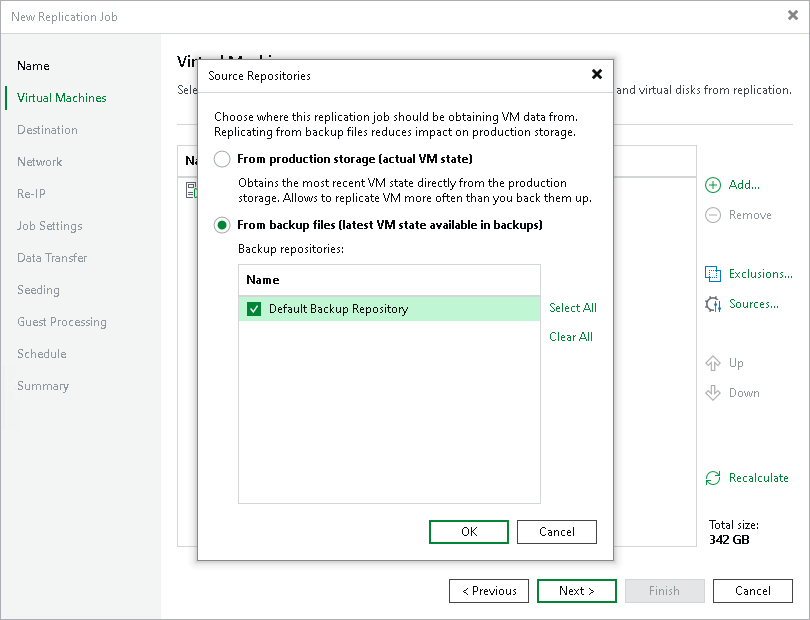Click the Add... label text
The width and height of the screenshot is (810, 620).
(744, 185)
